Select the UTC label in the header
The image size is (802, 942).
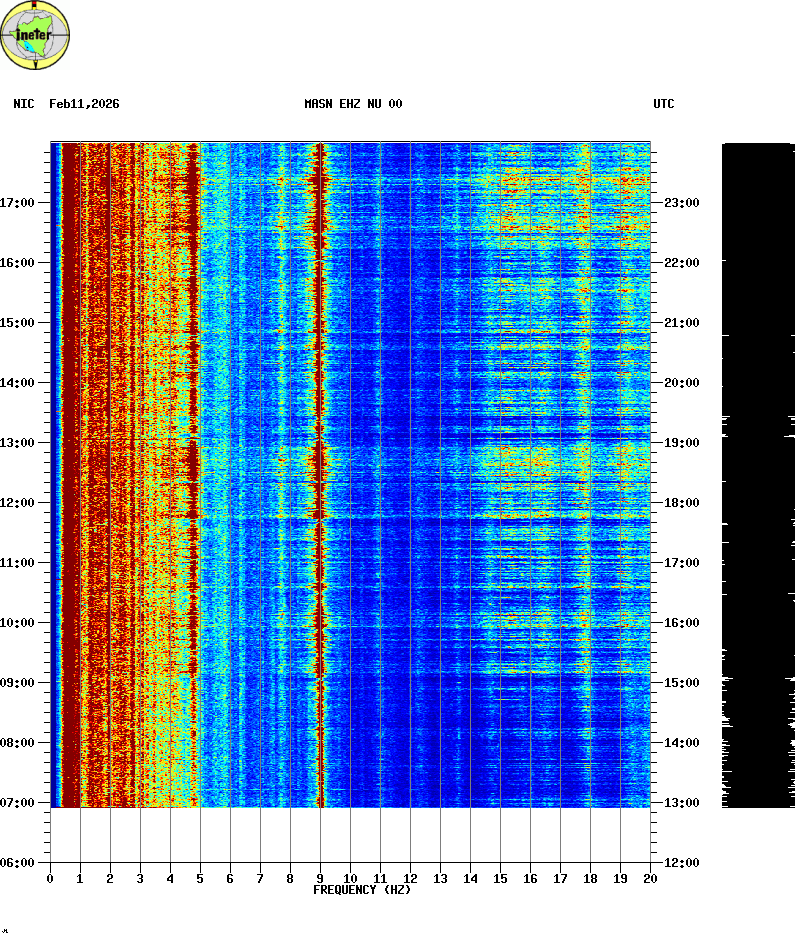(664, 104)
